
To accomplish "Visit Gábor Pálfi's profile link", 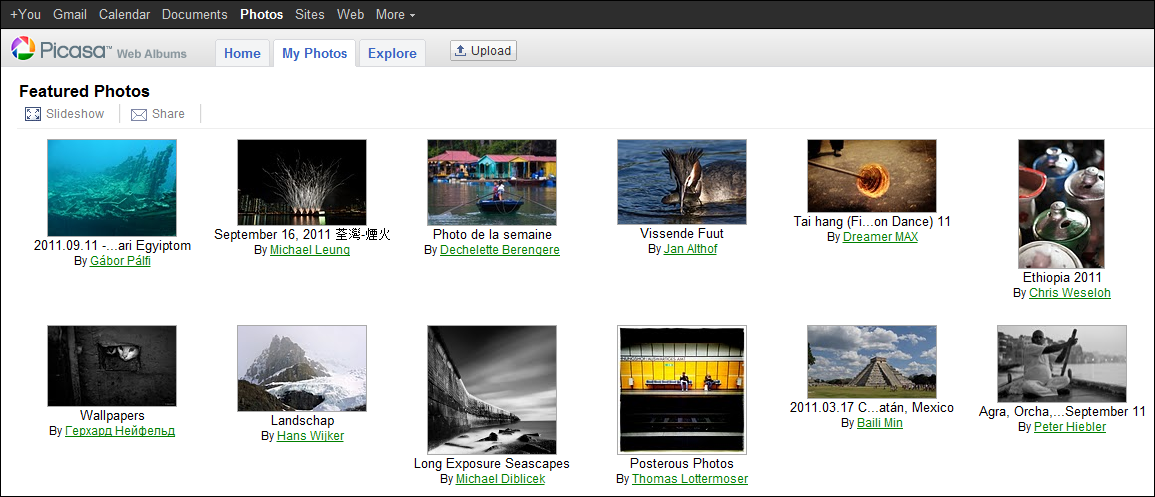I will (x=120, y=261).
